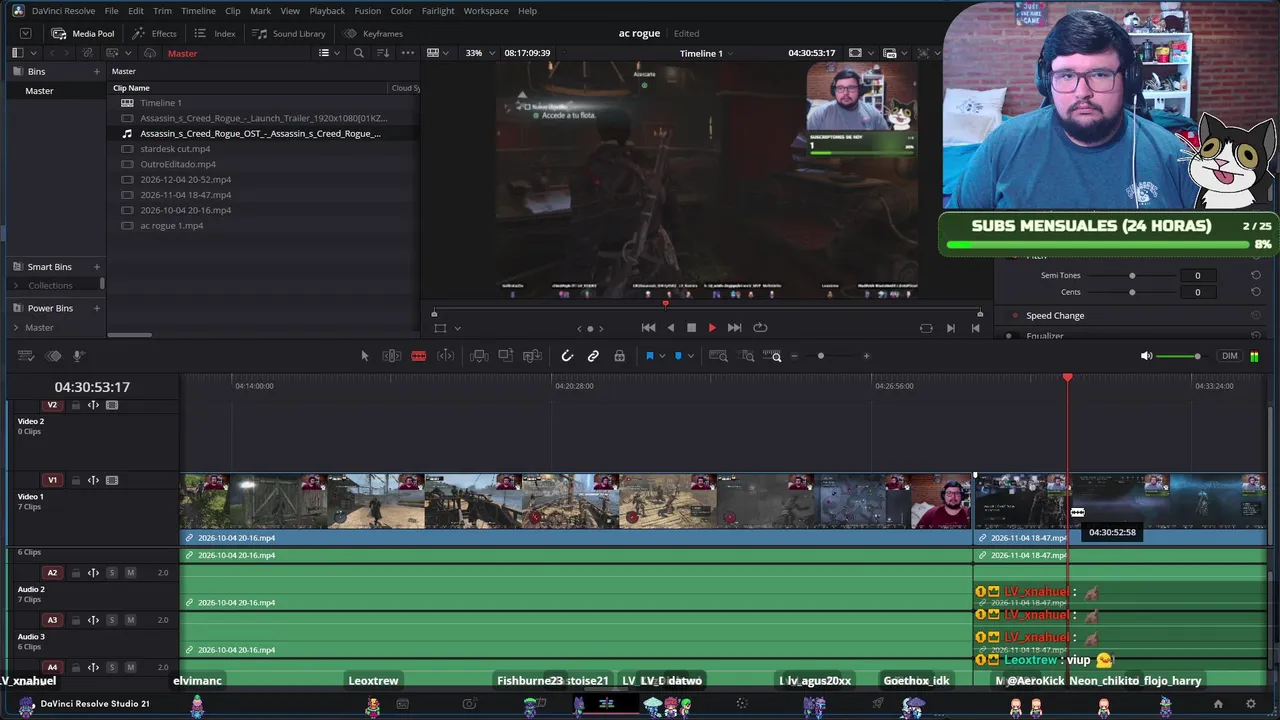Toggle the Linked Selection chain icon
Viewport: 1280px width, 720px height.
tap(593, 356)
